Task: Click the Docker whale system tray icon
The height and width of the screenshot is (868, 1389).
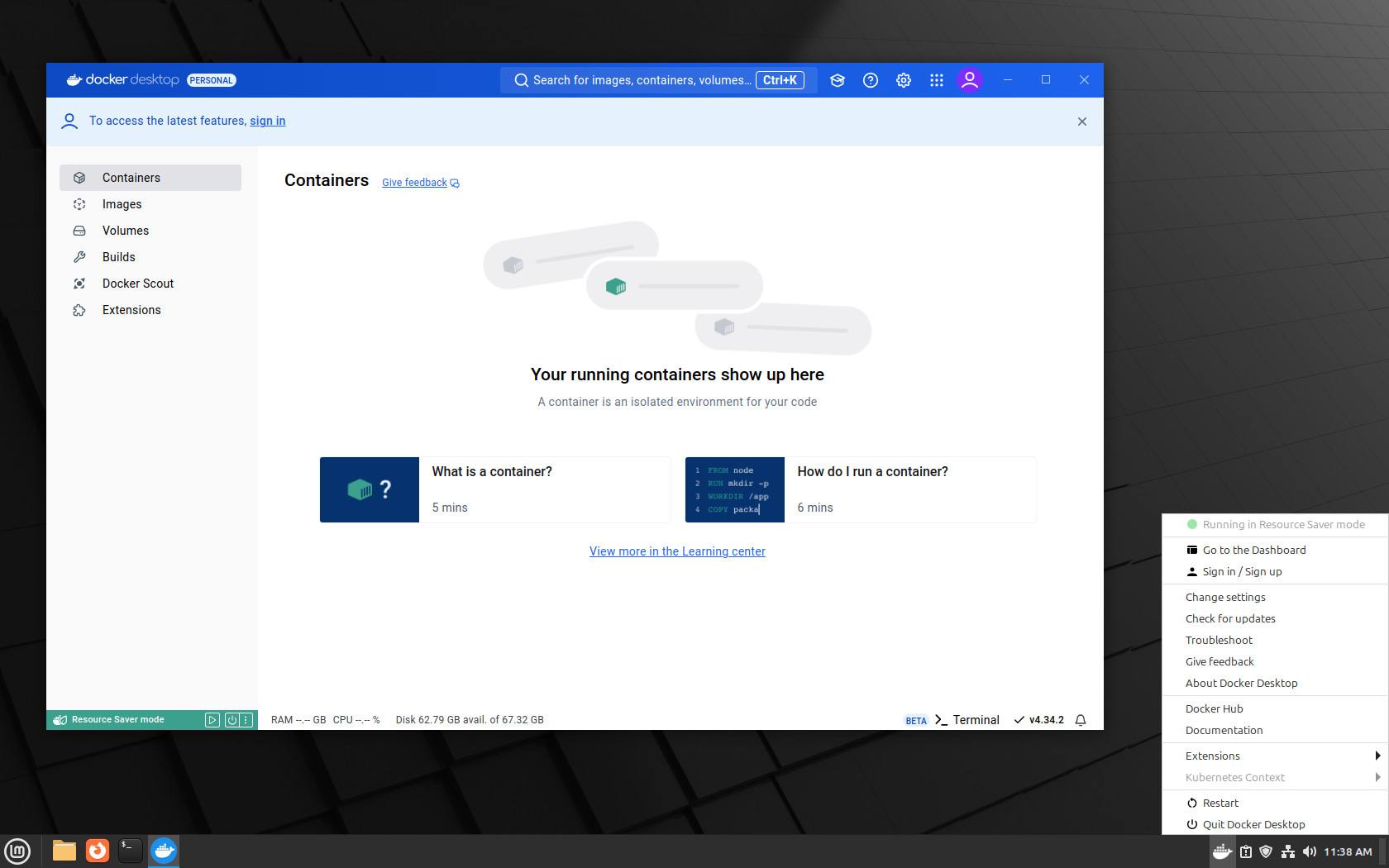Action: [1222, 851]
